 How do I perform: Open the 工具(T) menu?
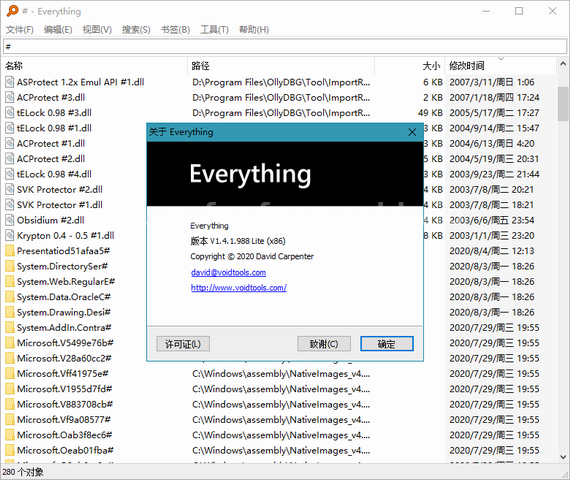coord(214,29)
